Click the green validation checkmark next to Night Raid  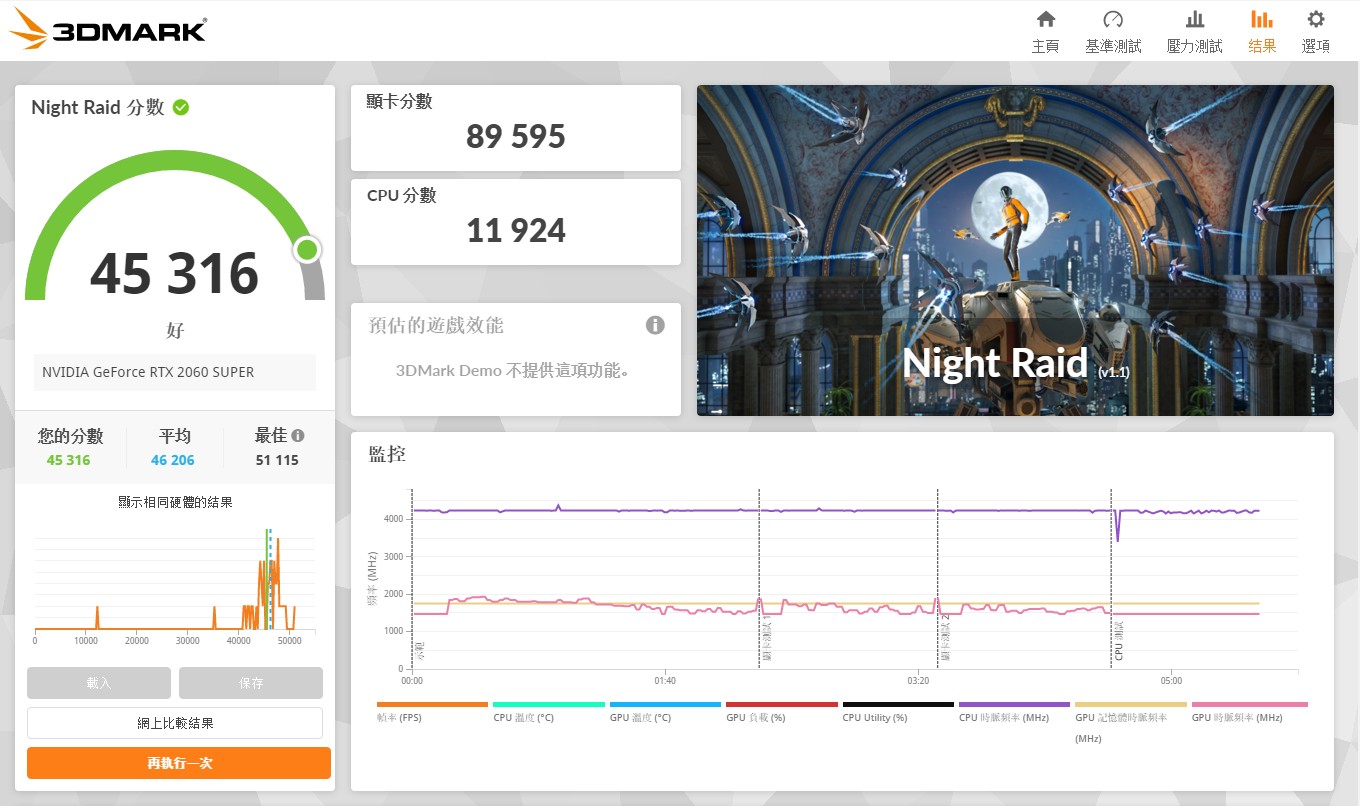[x=181, y=107]
